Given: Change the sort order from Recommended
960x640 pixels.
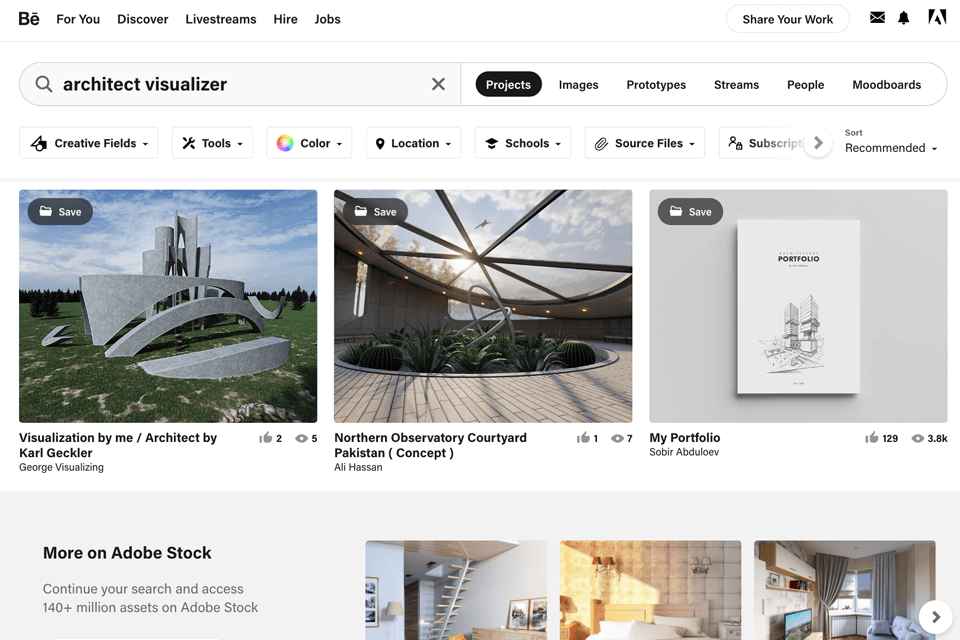Looking at the screenshot, I should pyautogui.click(x=891, y=148).
